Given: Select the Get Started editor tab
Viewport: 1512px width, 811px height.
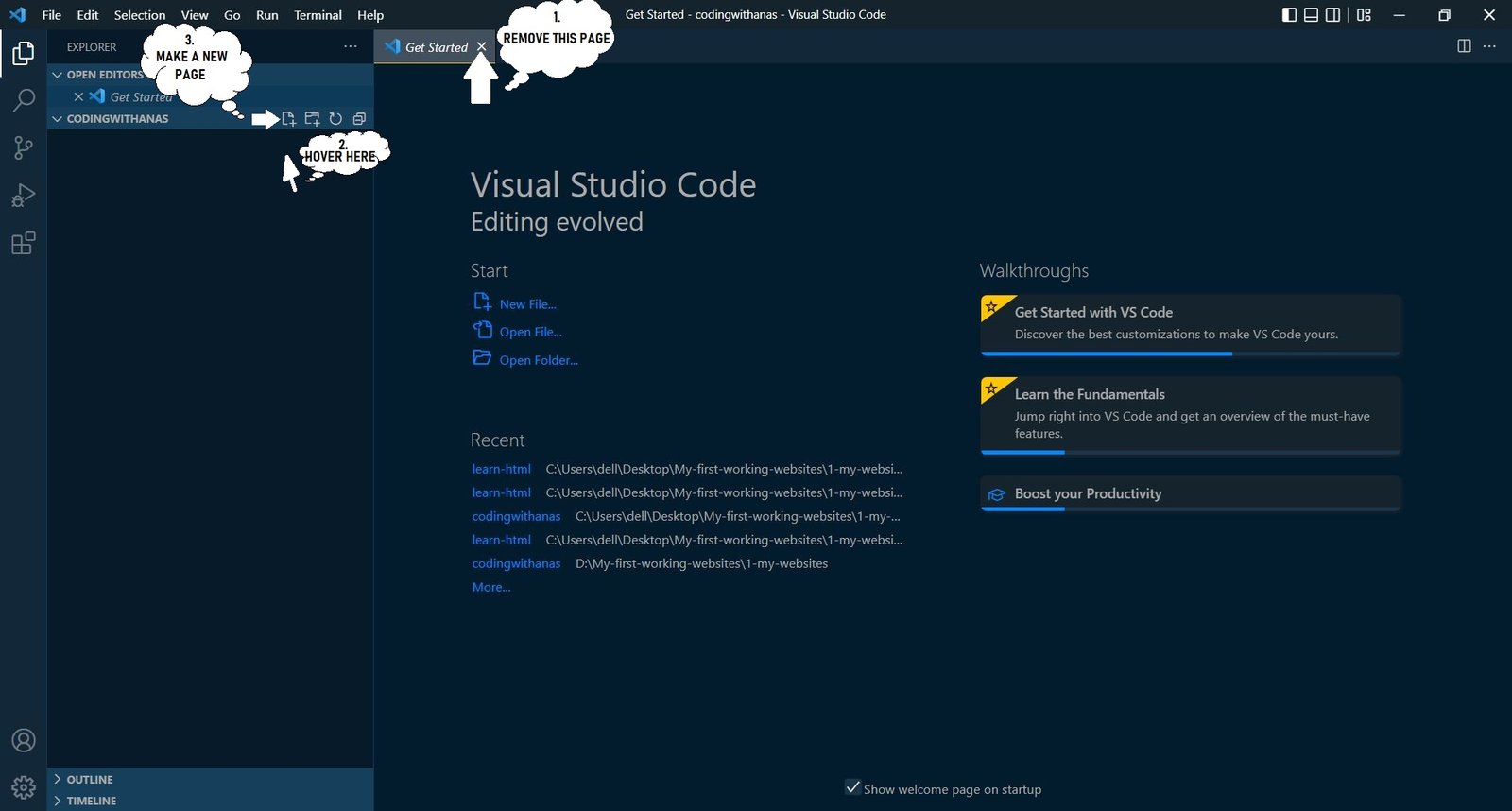Looking at the screenshot, I should pyautogui.click(x=436, y=47).
